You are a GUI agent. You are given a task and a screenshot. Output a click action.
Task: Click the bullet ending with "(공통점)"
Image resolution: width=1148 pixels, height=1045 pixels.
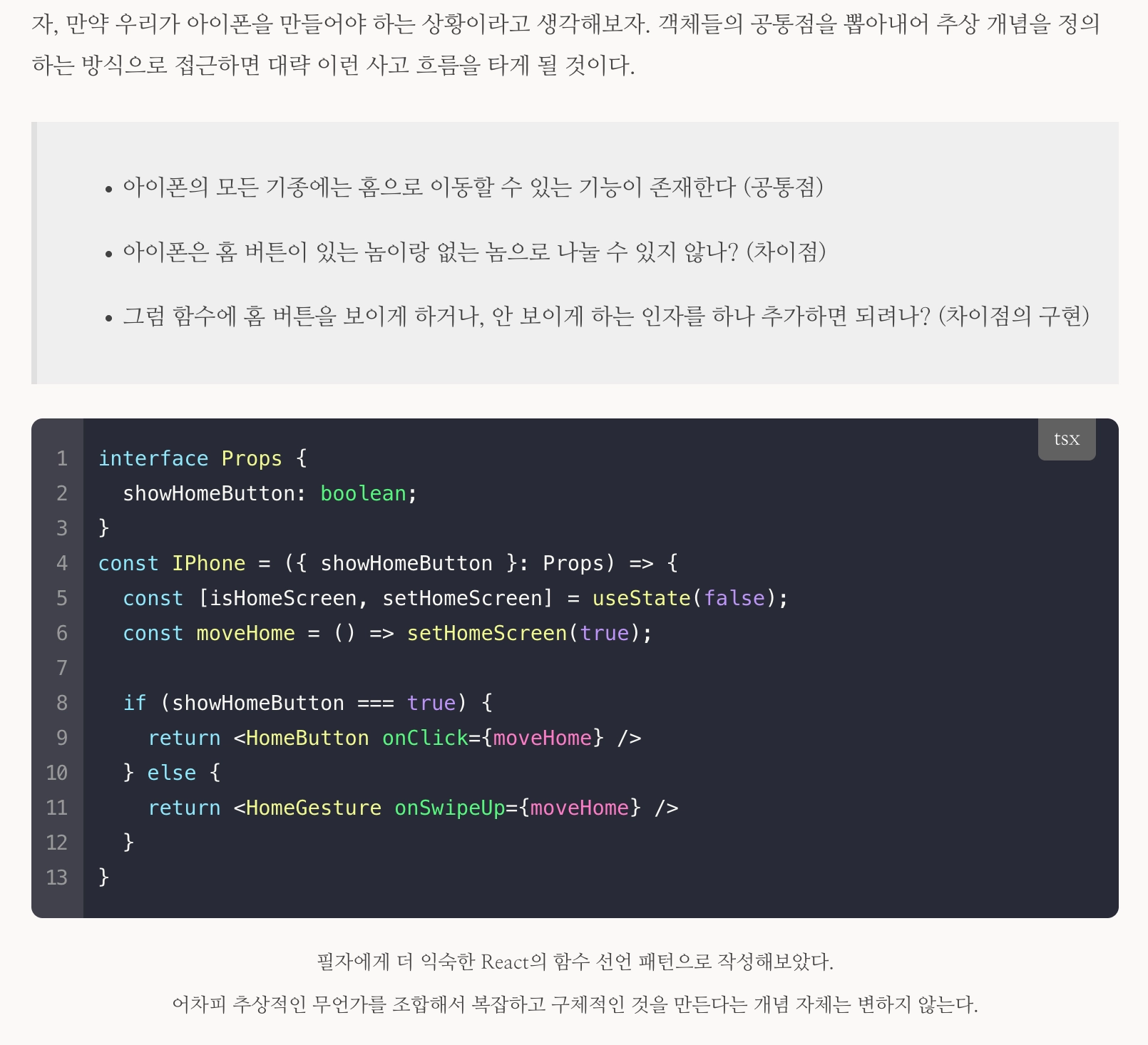tap(473, 187)
